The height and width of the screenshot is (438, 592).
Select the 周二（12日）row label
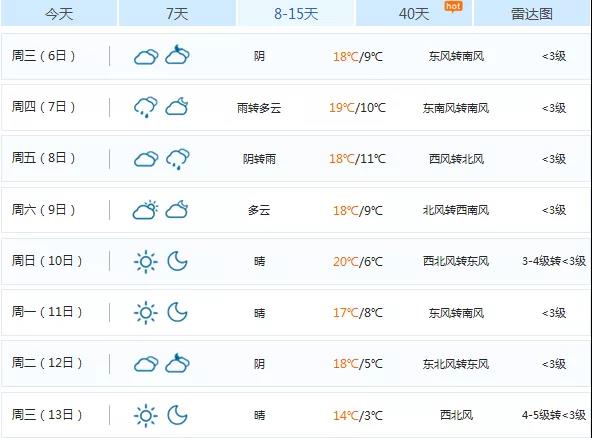click(47, 363)
